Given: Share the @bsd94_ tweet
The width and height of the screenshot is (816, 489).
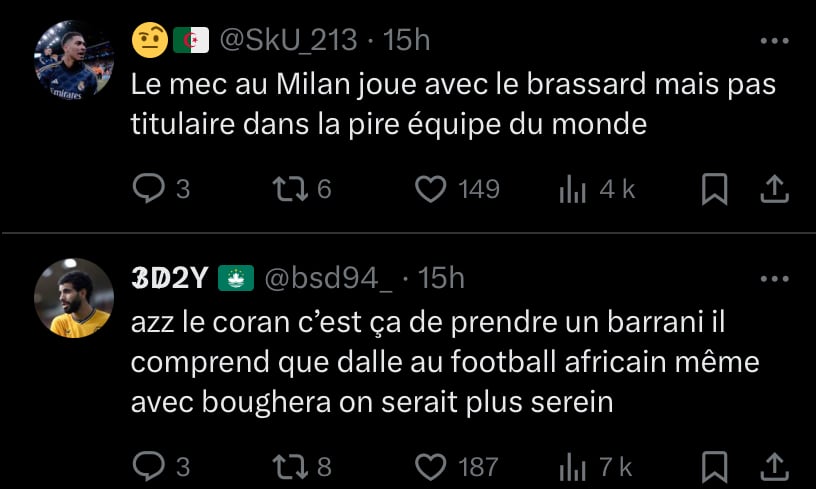Looking at the screenshot, I should click(775, 466).
